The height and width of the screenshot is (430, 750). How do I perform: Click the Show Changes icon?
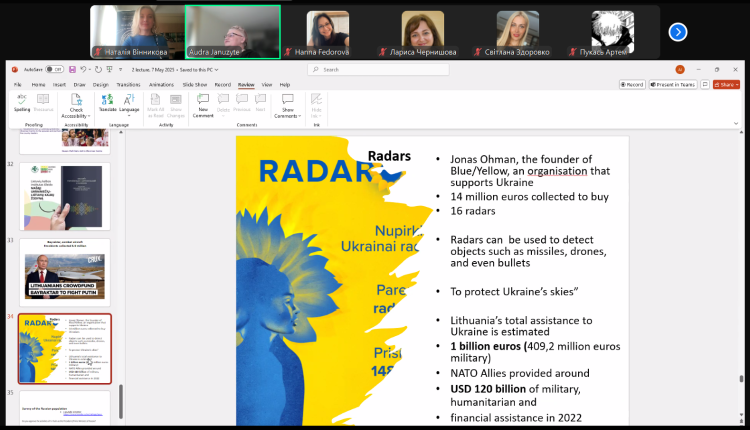click(x=176, y=100)
